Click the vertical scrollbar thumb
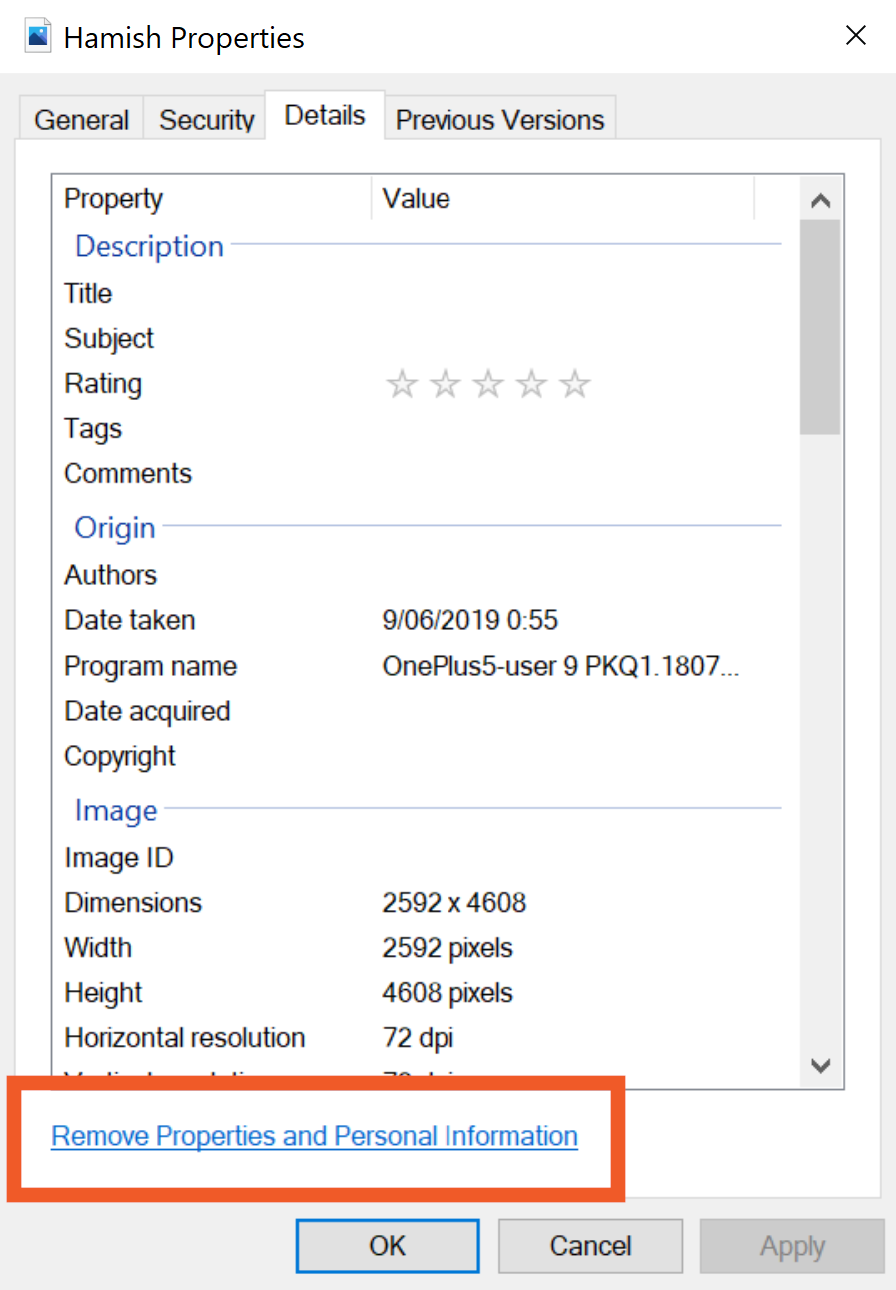The width and height of the screenshot is (896, 1290). (x=821, y=327)
